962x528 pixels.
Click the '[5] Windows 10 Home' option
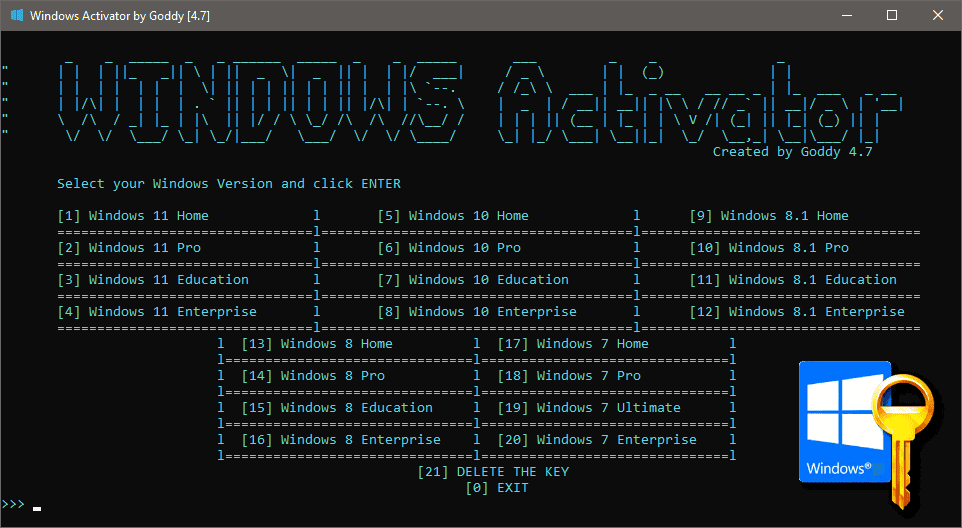point(453,216)
